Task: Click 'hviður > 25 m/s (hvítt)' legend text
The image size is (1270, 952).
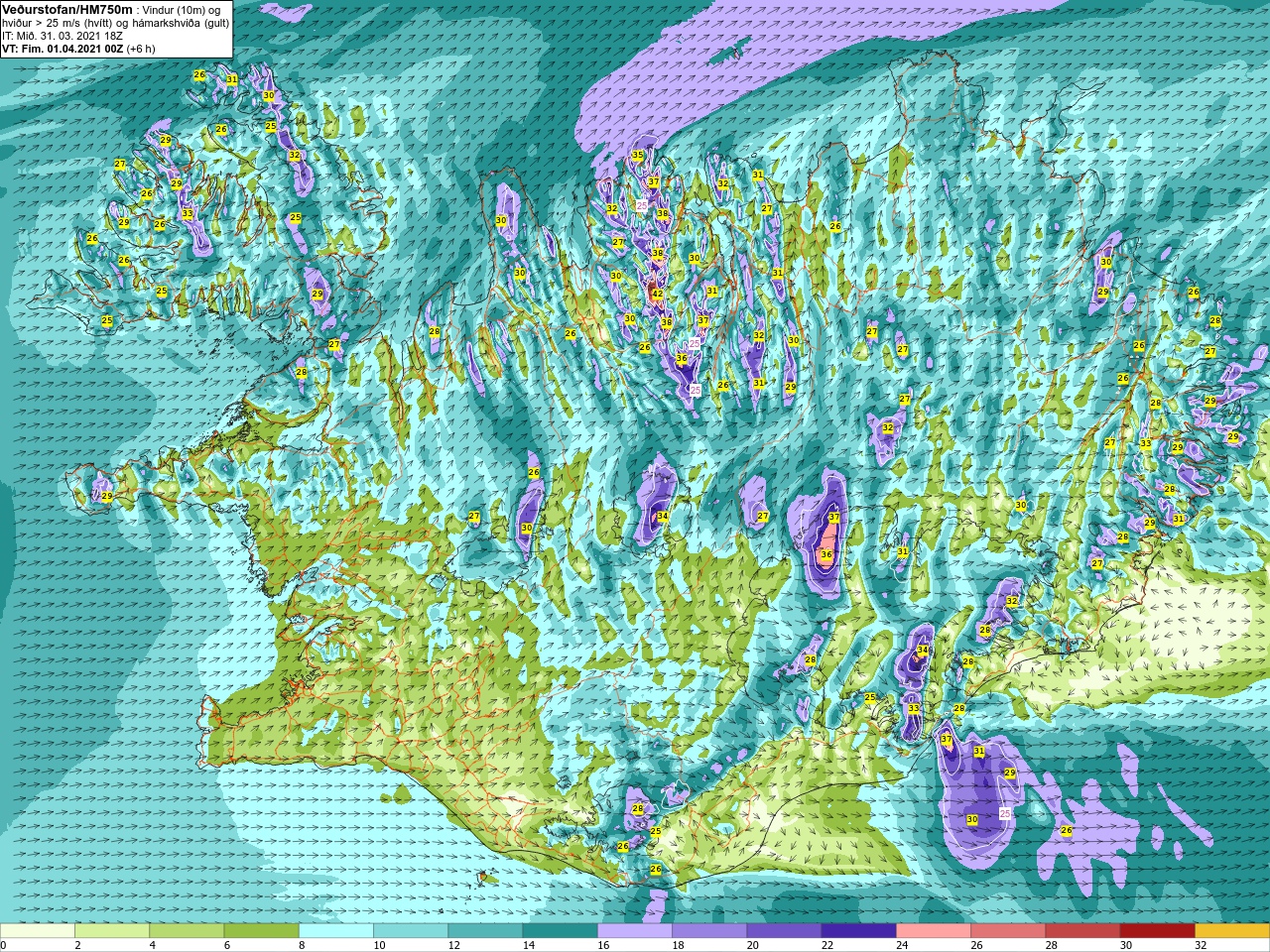Action: [x=57, y=23]
